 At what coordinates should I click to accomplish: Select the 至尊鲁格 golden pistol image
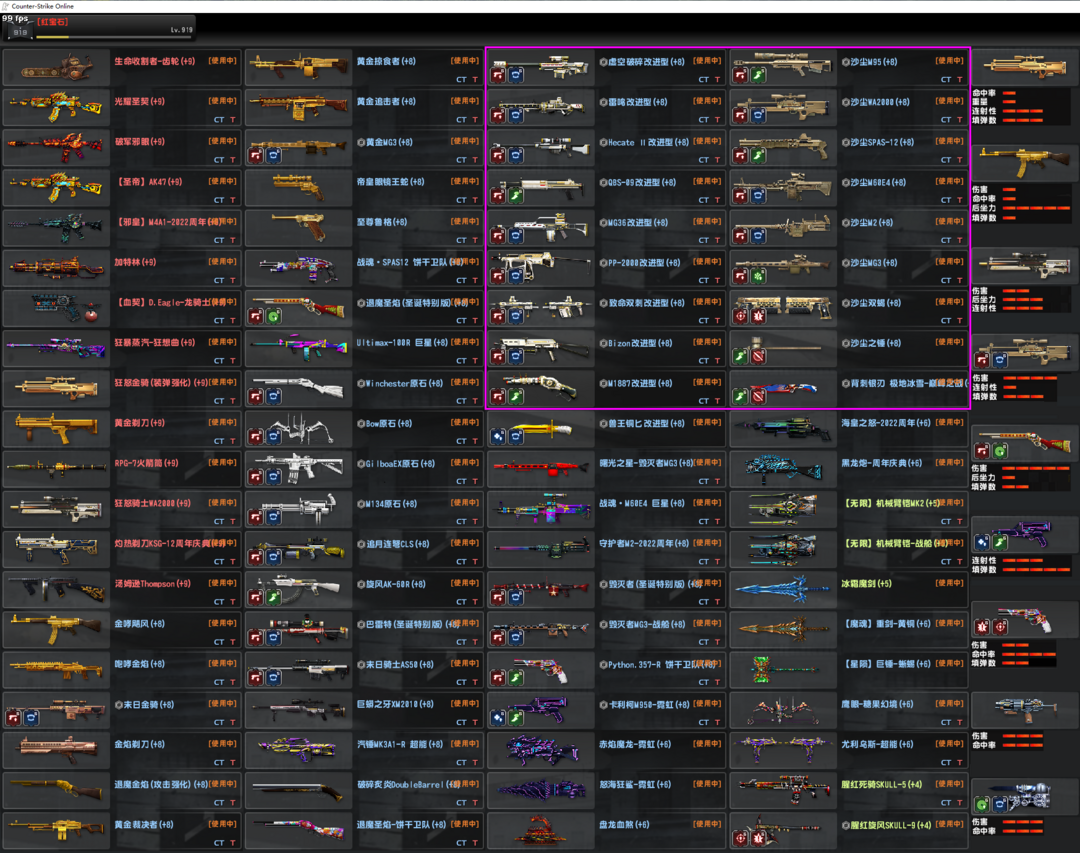(296, 228)
